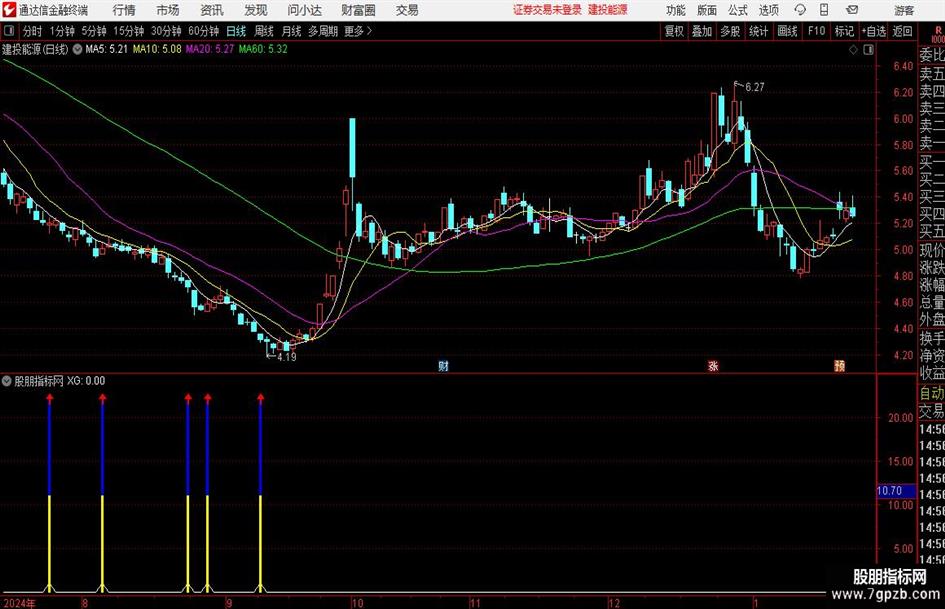945x609 pixels.
Task: Click the 标记 mark button
Action: 844,31
